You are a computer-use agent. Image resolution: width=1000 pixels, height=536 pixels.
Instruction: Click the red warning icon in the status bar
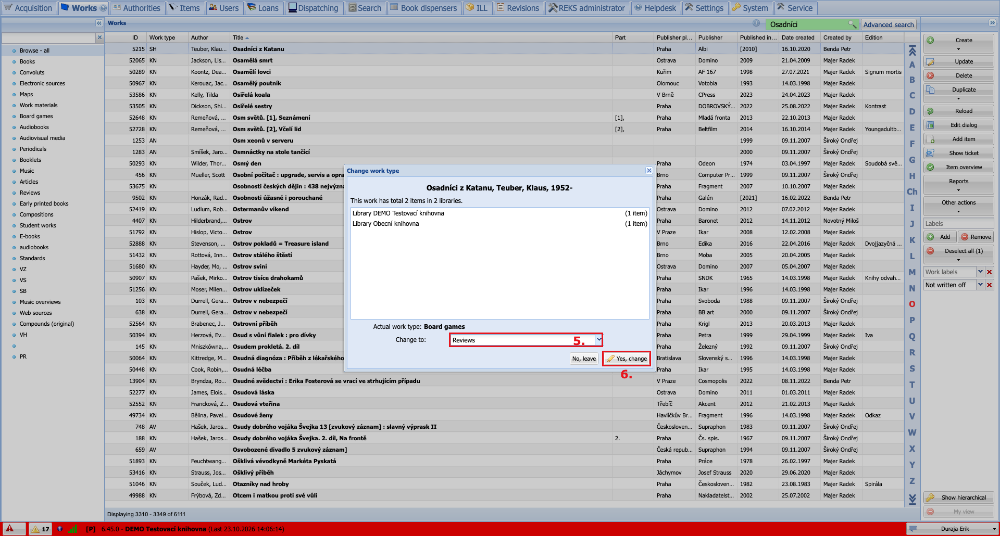click(10, 529)
